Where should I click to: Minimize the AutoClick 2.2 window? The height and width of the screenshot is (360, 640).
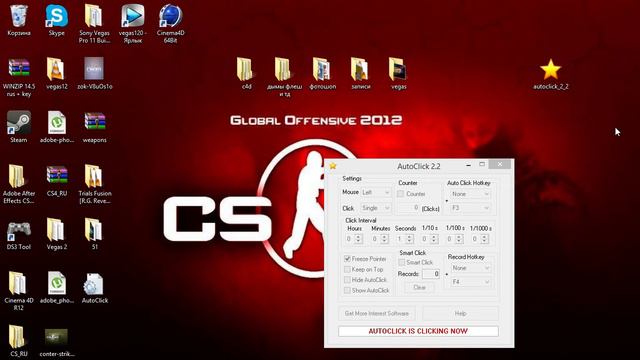tap(469, 165)
